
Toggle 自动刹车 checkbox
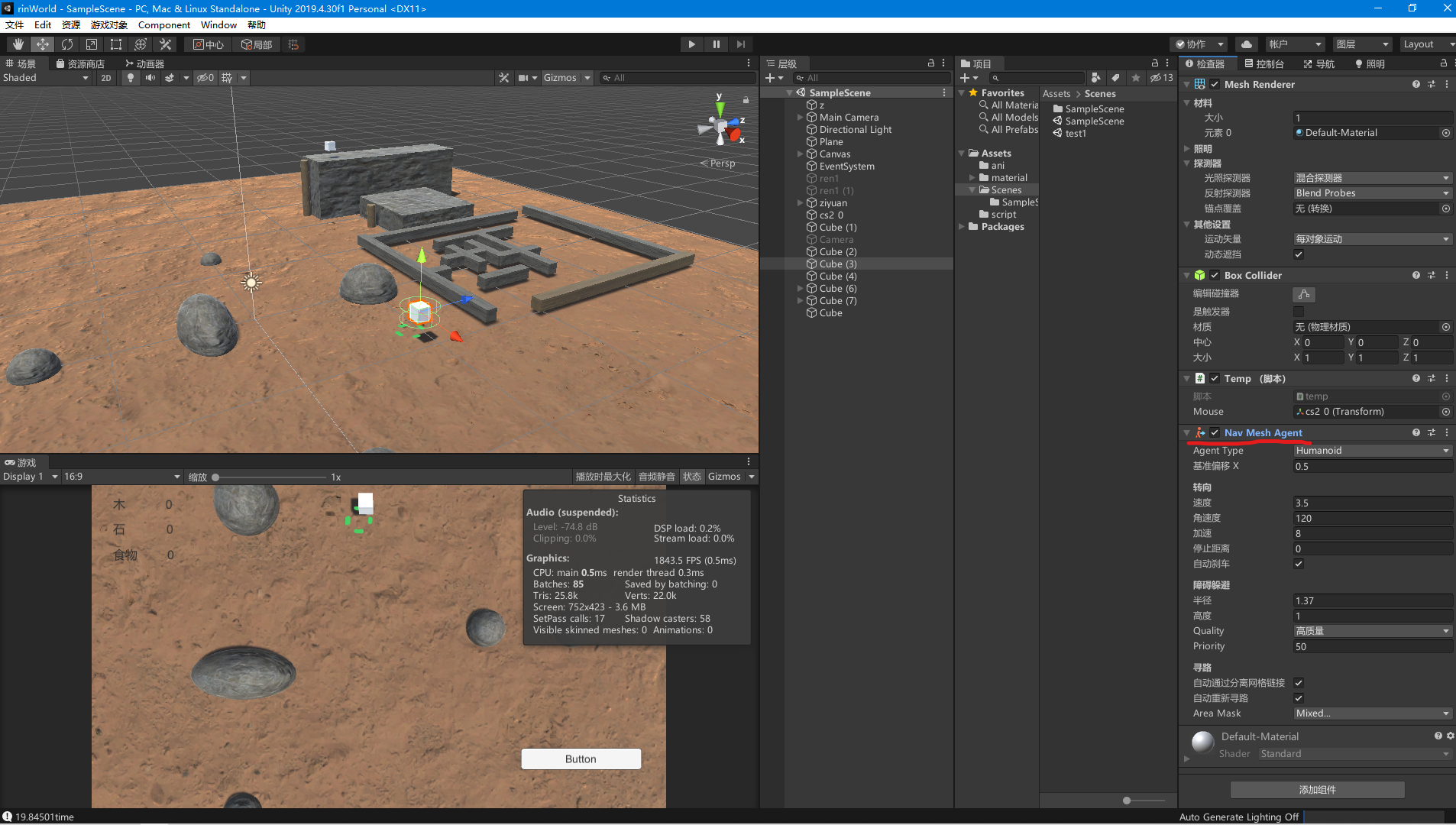point(1299,564)
